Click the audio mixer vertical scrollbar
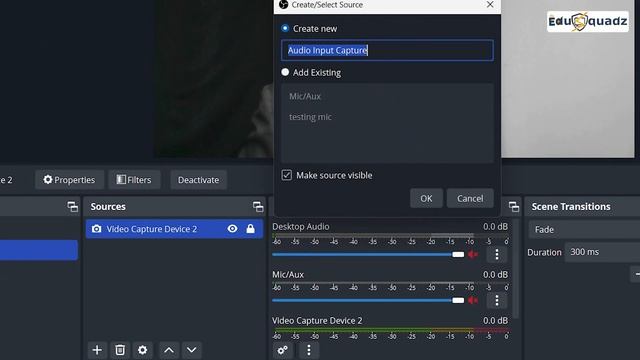Screen dimensions: 640x360 click(x=516, y=269)
